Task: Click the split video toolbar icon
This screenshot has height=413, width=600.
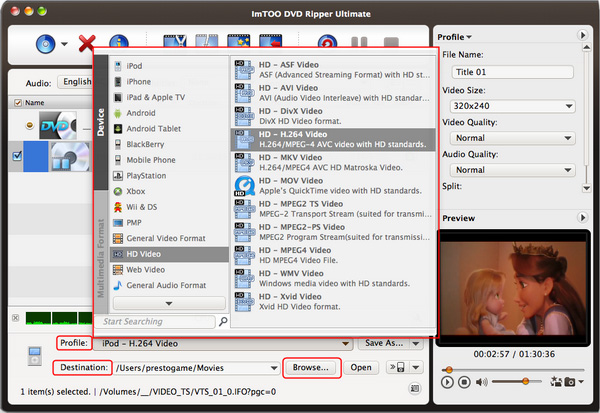Action: pyautogui.click(x=207, y=41)
